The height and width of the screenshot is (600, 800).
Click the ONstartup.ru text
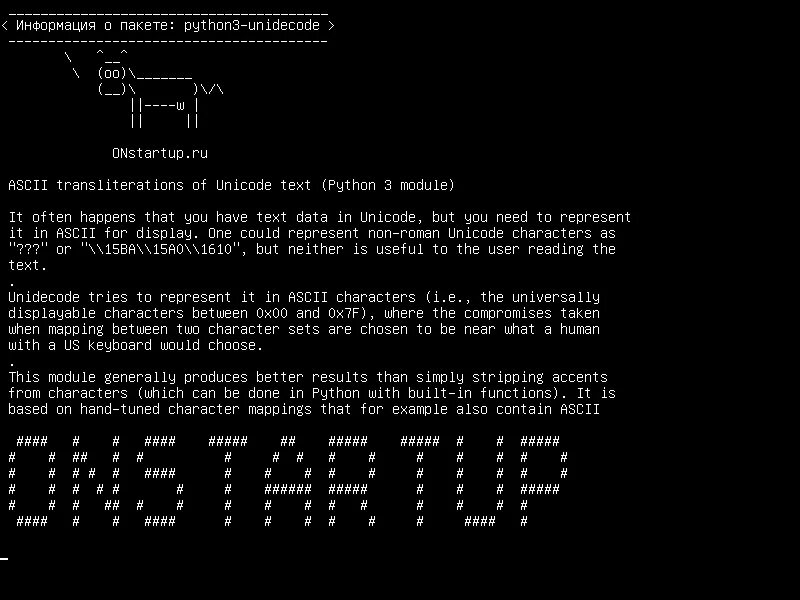(x=160, y=154)
